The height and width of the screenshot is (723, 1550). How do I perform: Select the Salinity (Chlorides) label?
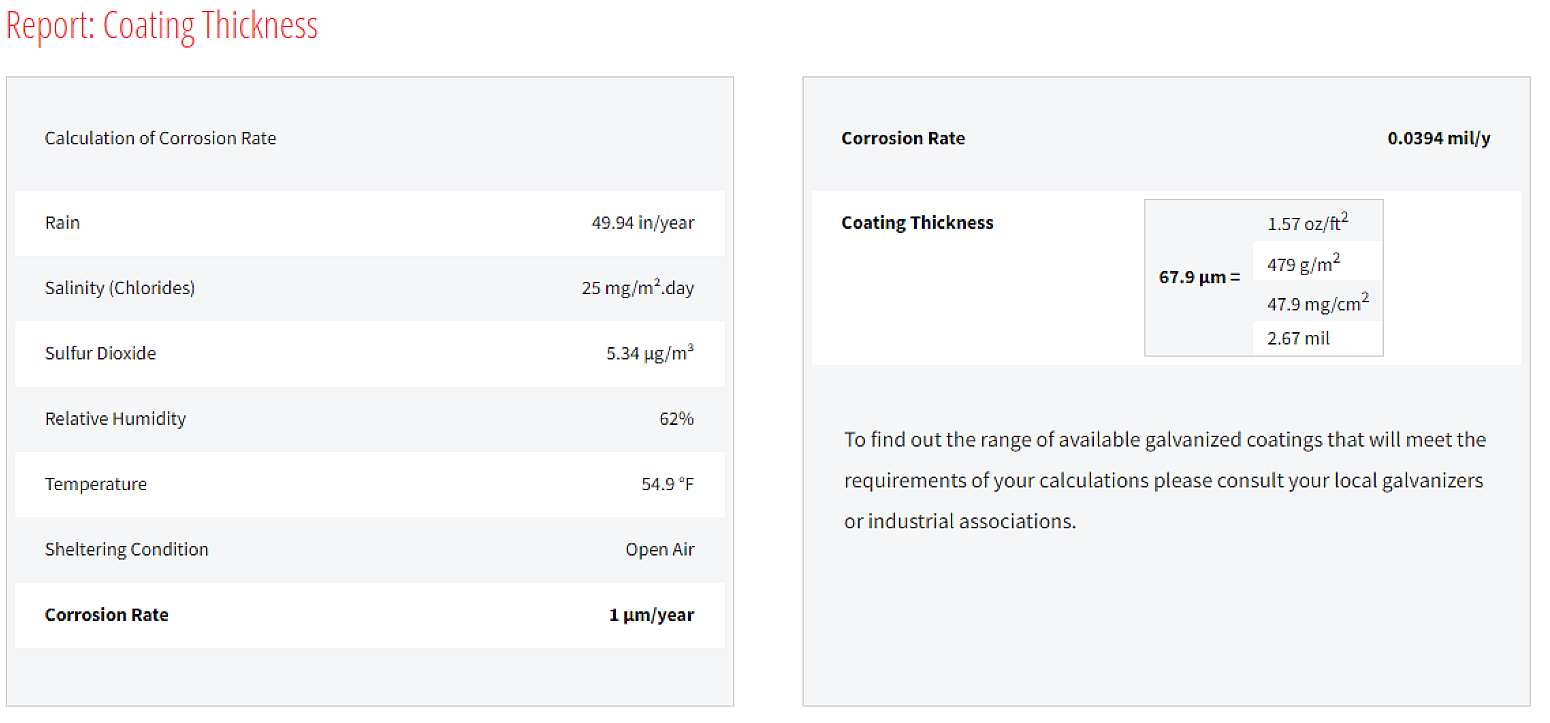[120, 288]
